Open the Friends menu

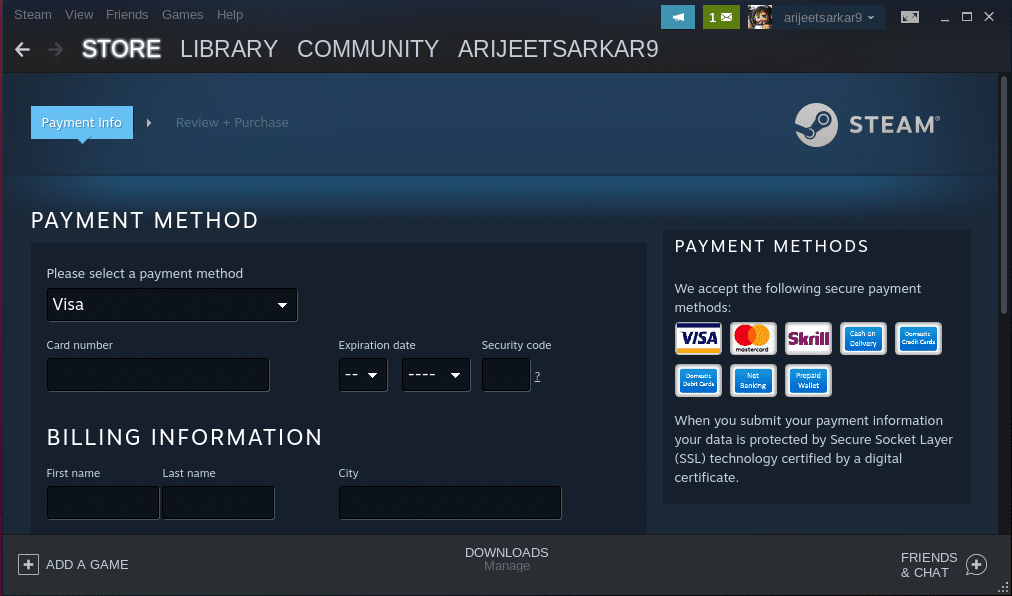point(127,15)
